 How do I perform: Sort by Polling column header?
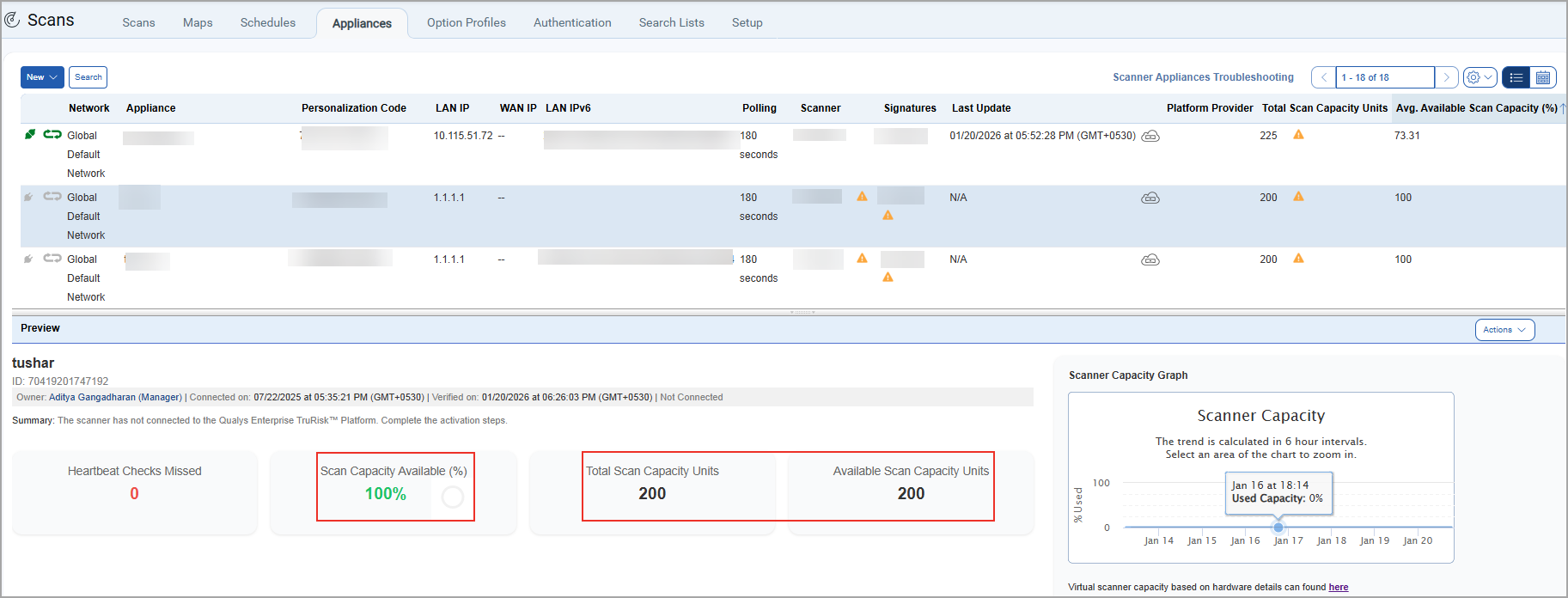(760, 108)
